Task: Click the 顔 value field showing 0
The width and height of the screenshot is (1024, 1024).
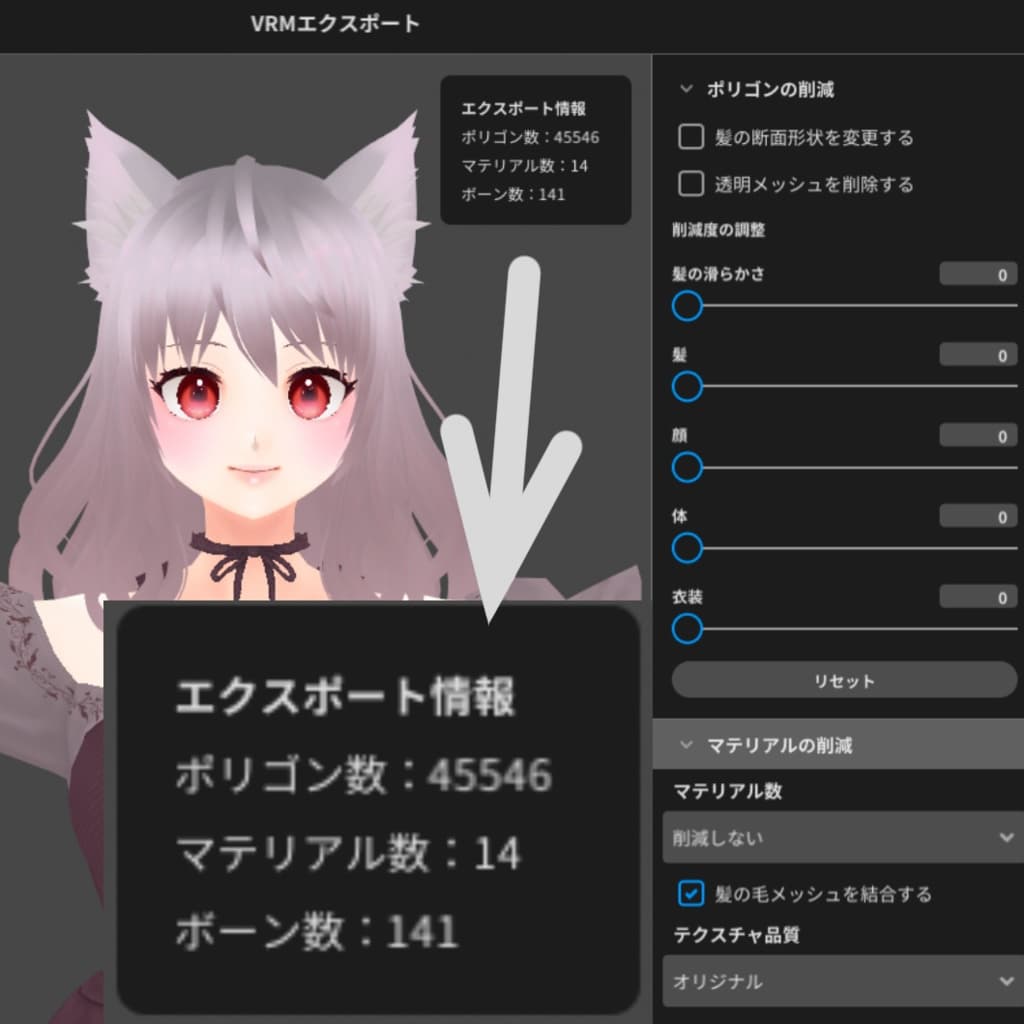Action: (978, 435)
